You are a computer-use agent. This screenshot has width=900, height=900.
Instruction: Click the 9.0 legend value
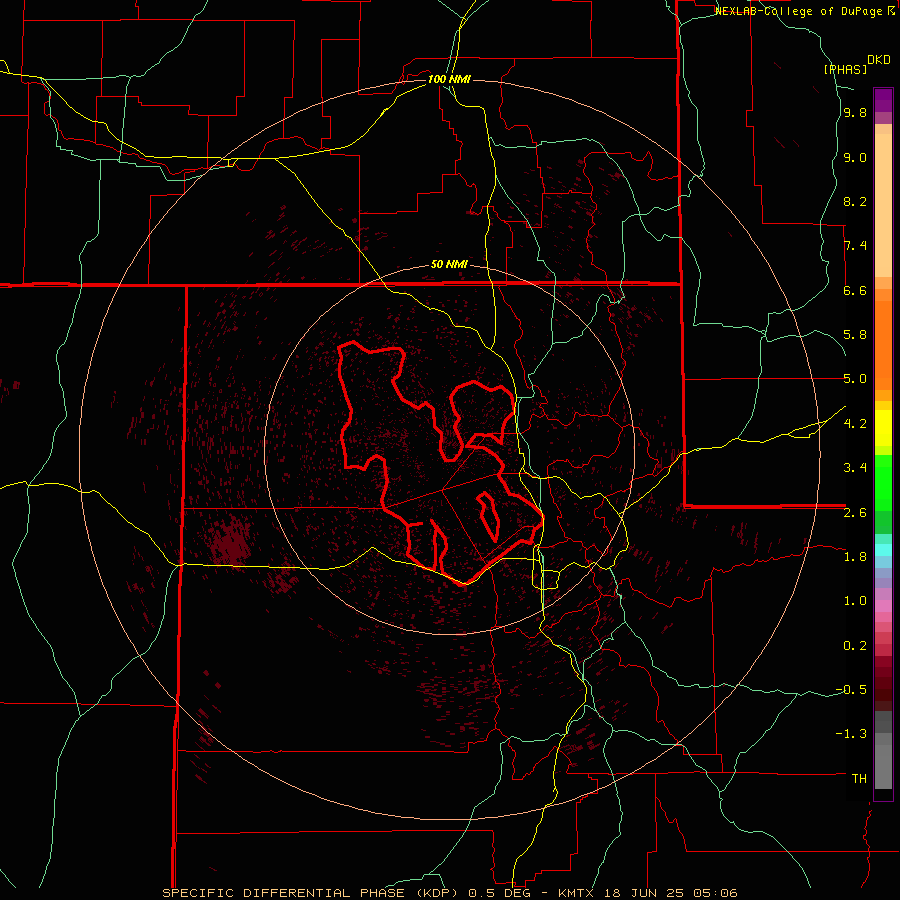coord(855,157)
